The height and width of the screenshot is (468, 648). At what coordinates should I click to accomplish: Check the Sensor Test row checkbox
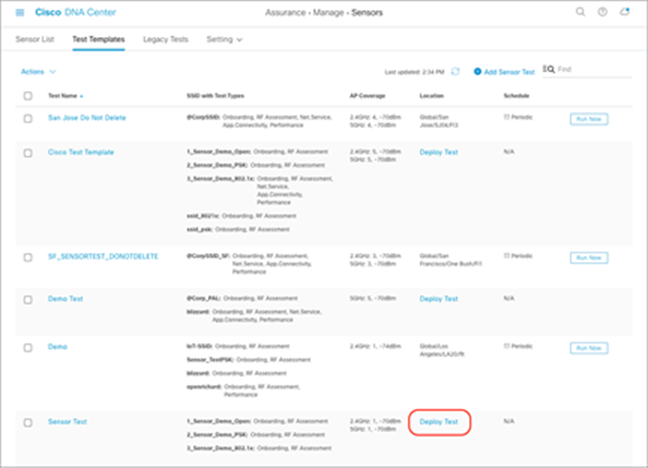pos(28,423)
